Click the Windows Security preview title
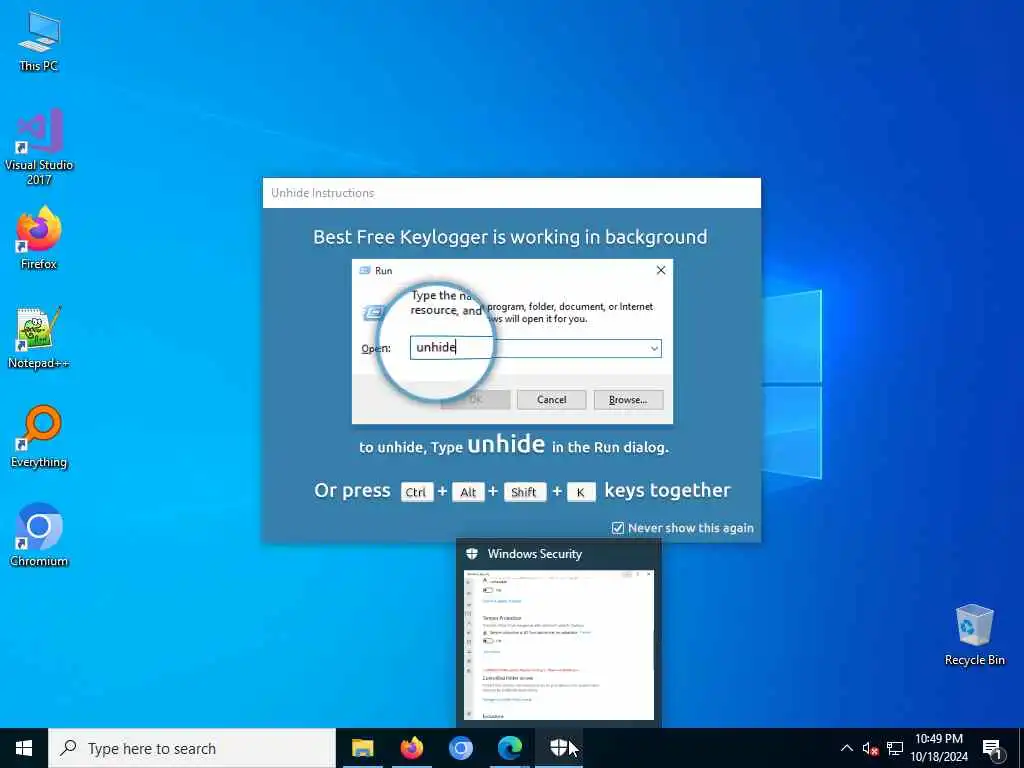This screenshot has height=768, width=1024. 534,554
